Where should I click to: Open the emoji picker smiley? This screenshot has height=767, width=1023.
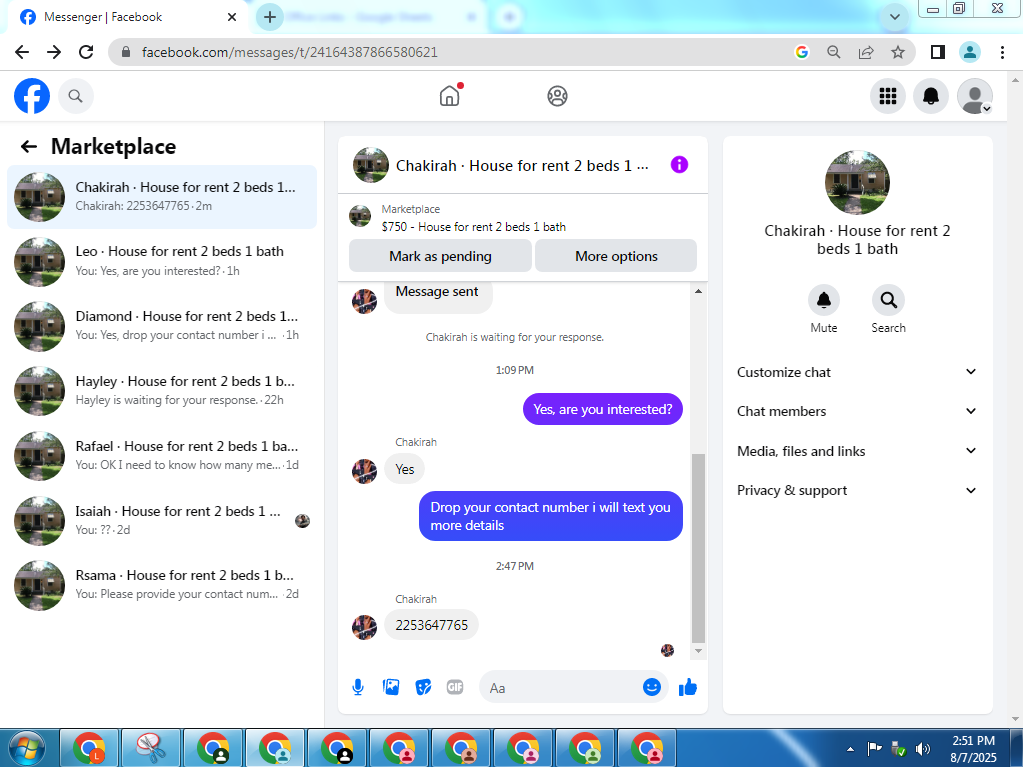(x=651, y=687)
